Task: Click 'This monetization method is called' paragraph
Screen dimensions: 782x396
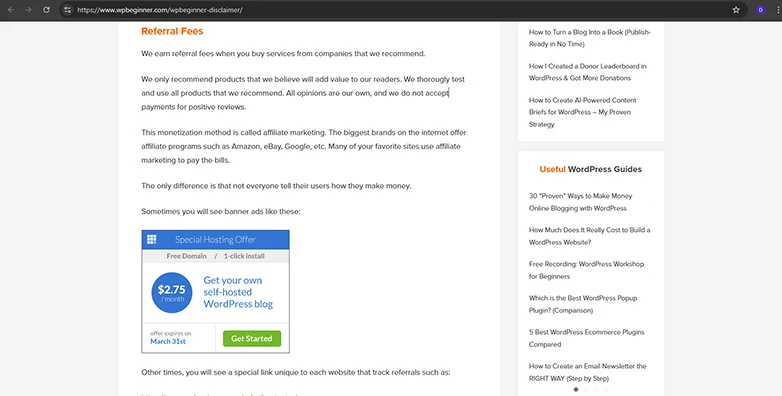Action: [x=304, y=146]
